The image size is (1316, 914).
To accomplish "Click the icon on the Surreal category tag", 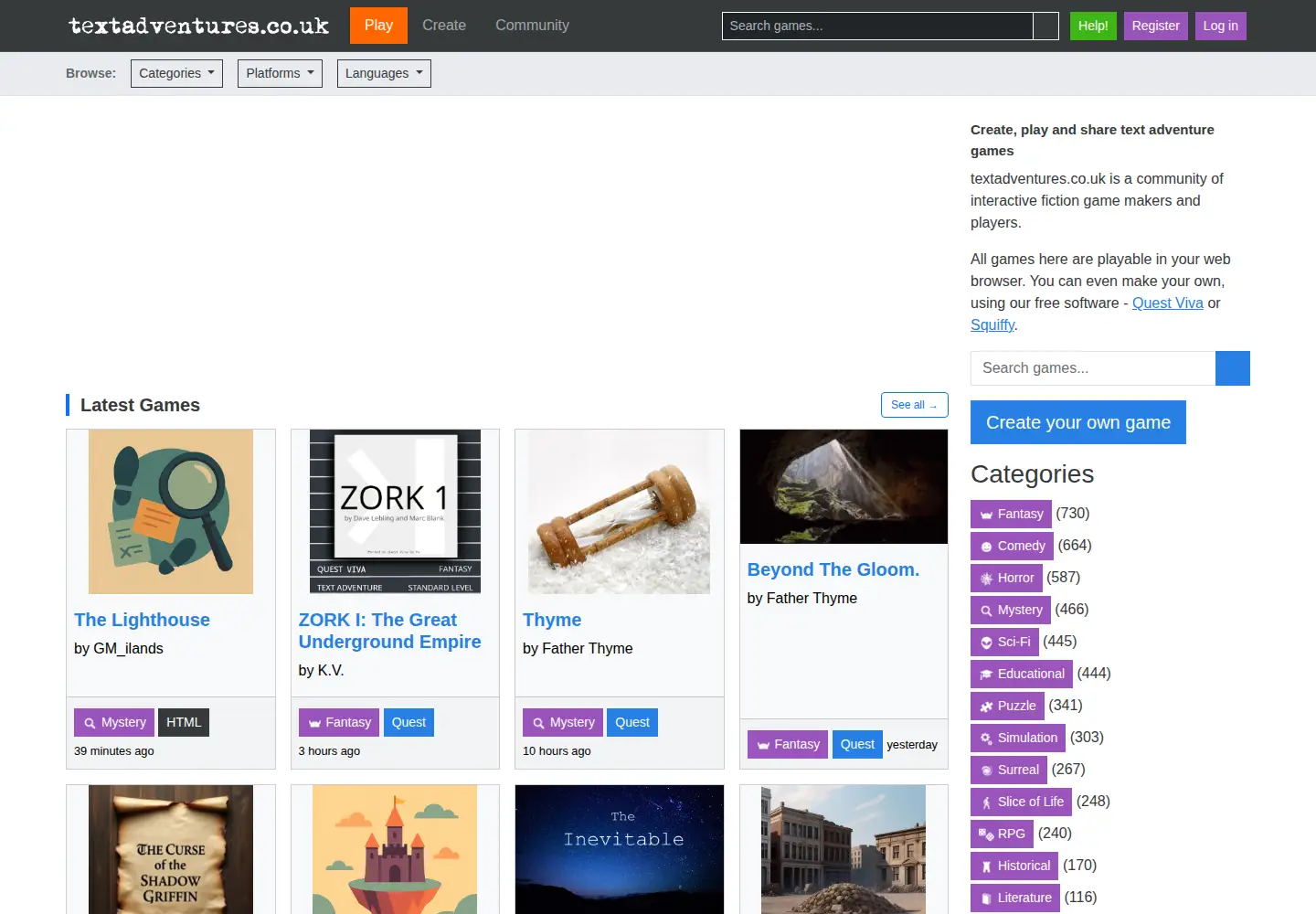I will tap(986, 771).
